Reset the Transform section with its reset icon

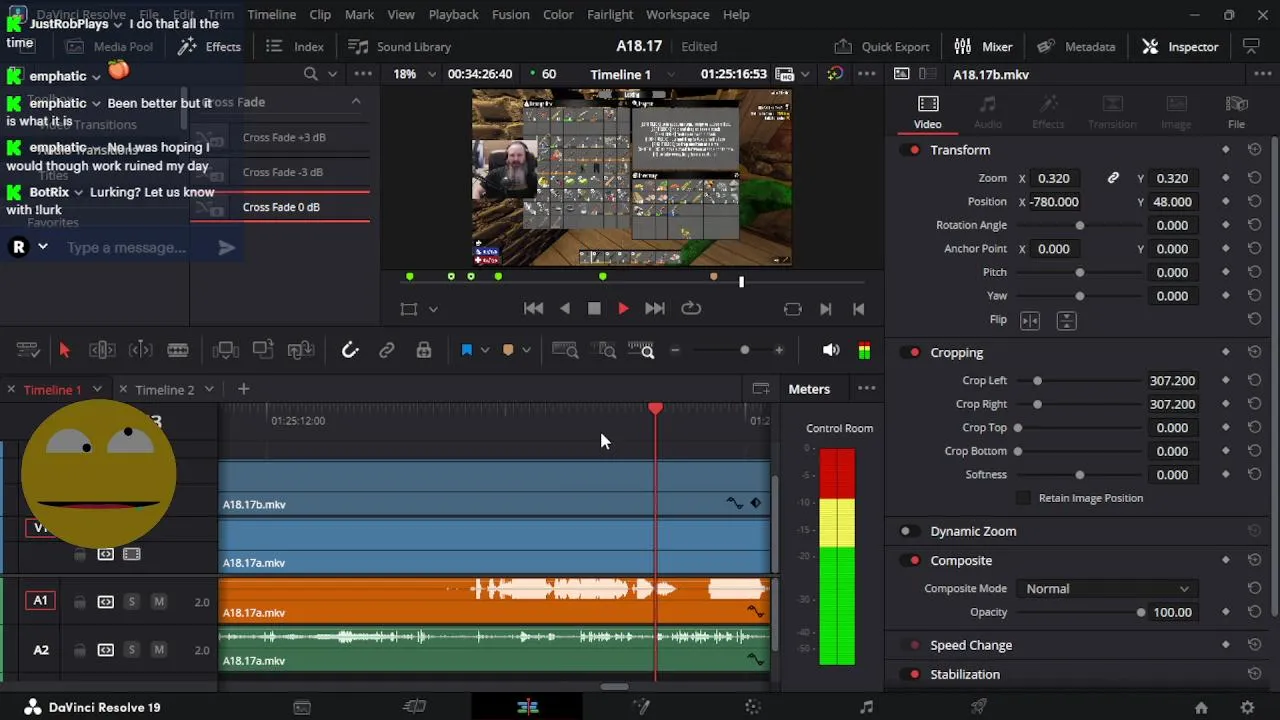(x=1254, y=150)
